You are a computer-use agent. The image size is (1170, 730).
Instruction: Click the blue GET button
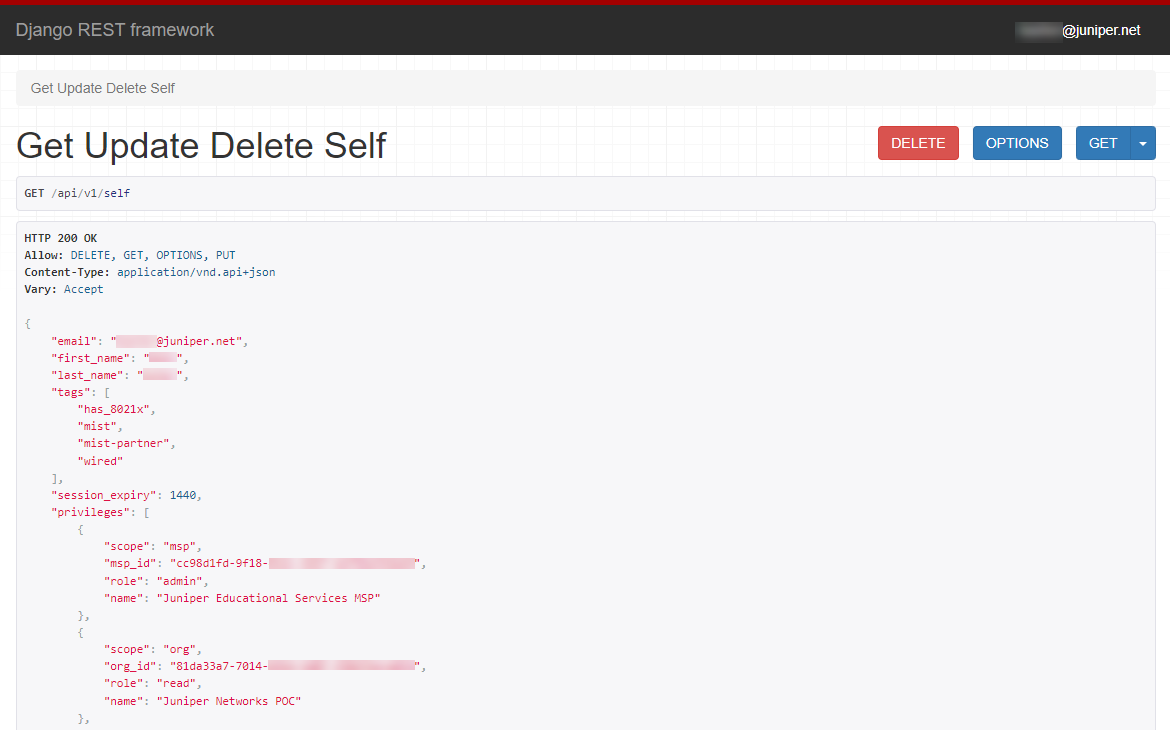pyautogui.click(x=1103, y=143)
